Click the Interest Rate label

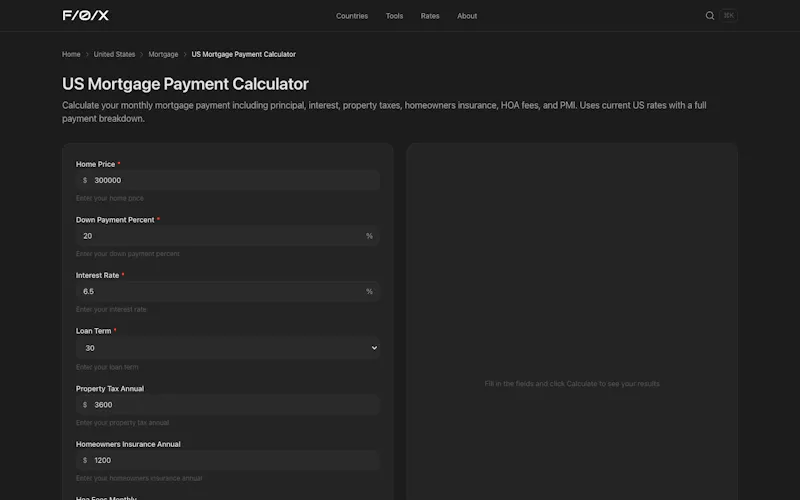pos(97,276)
